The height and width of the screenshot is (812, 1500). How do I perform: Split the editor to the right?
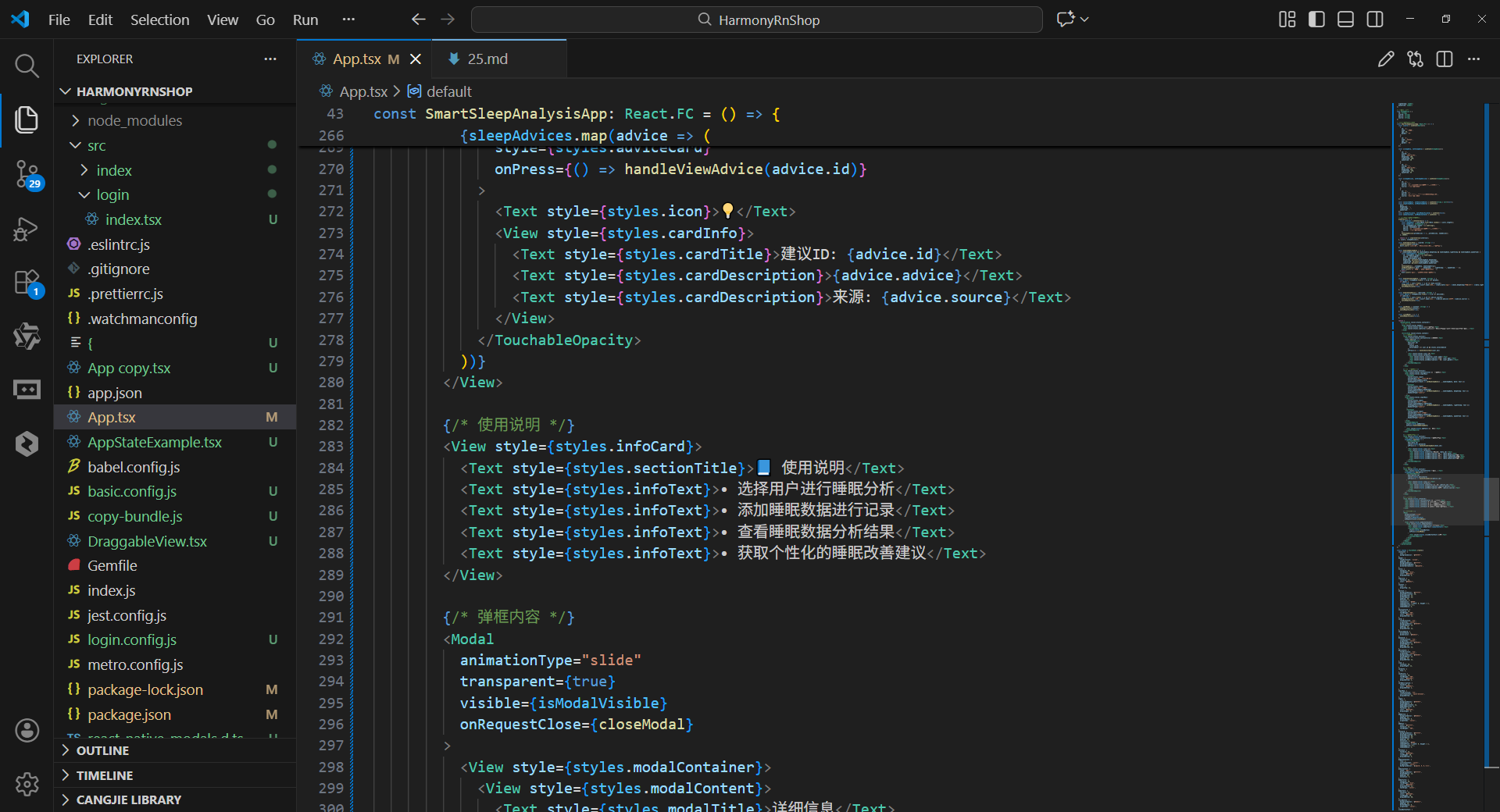(1445, 59)
